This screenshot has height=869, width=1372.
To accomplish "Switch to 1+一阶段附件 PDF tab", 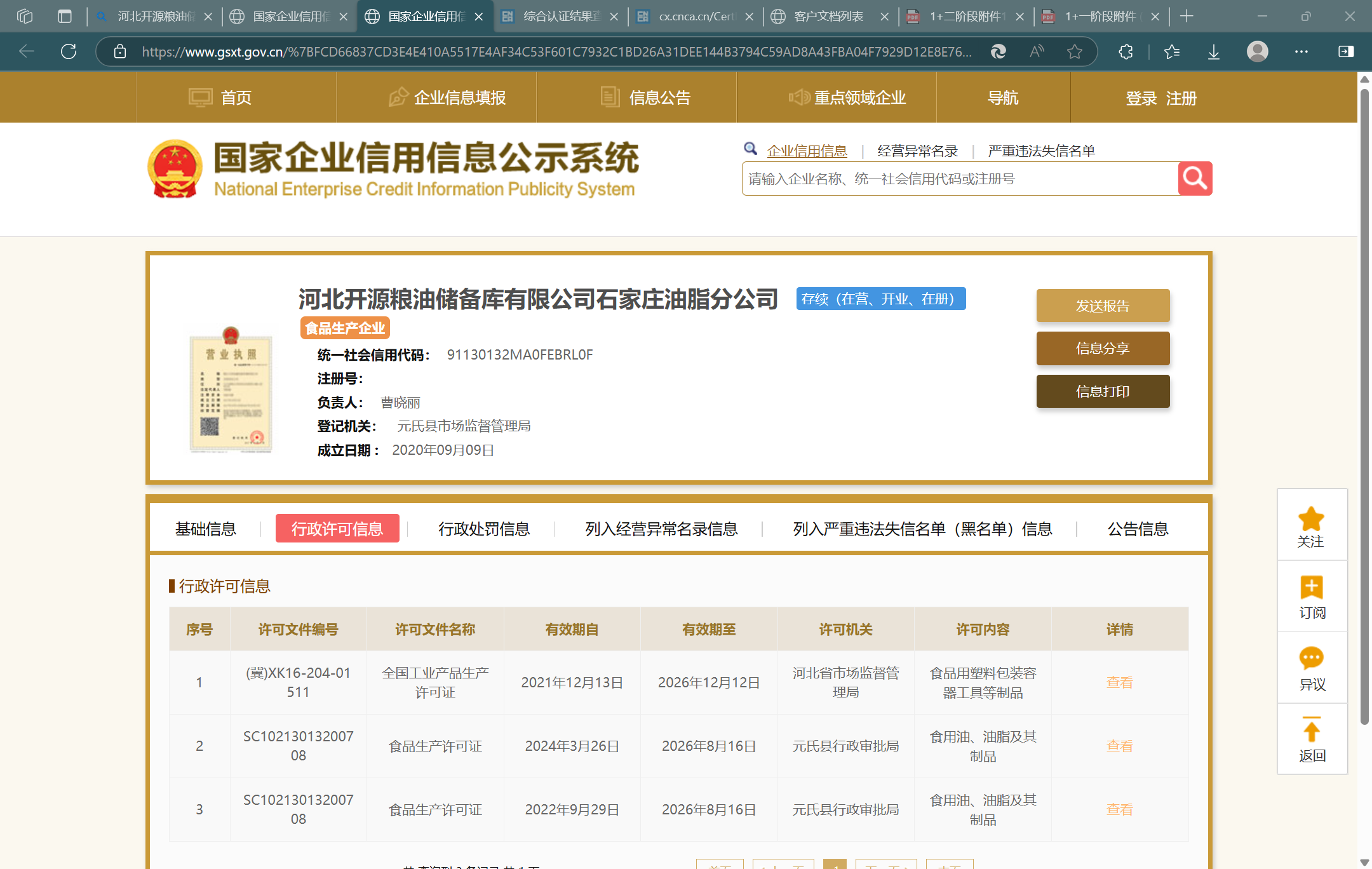I will (x=1103, y=17).
